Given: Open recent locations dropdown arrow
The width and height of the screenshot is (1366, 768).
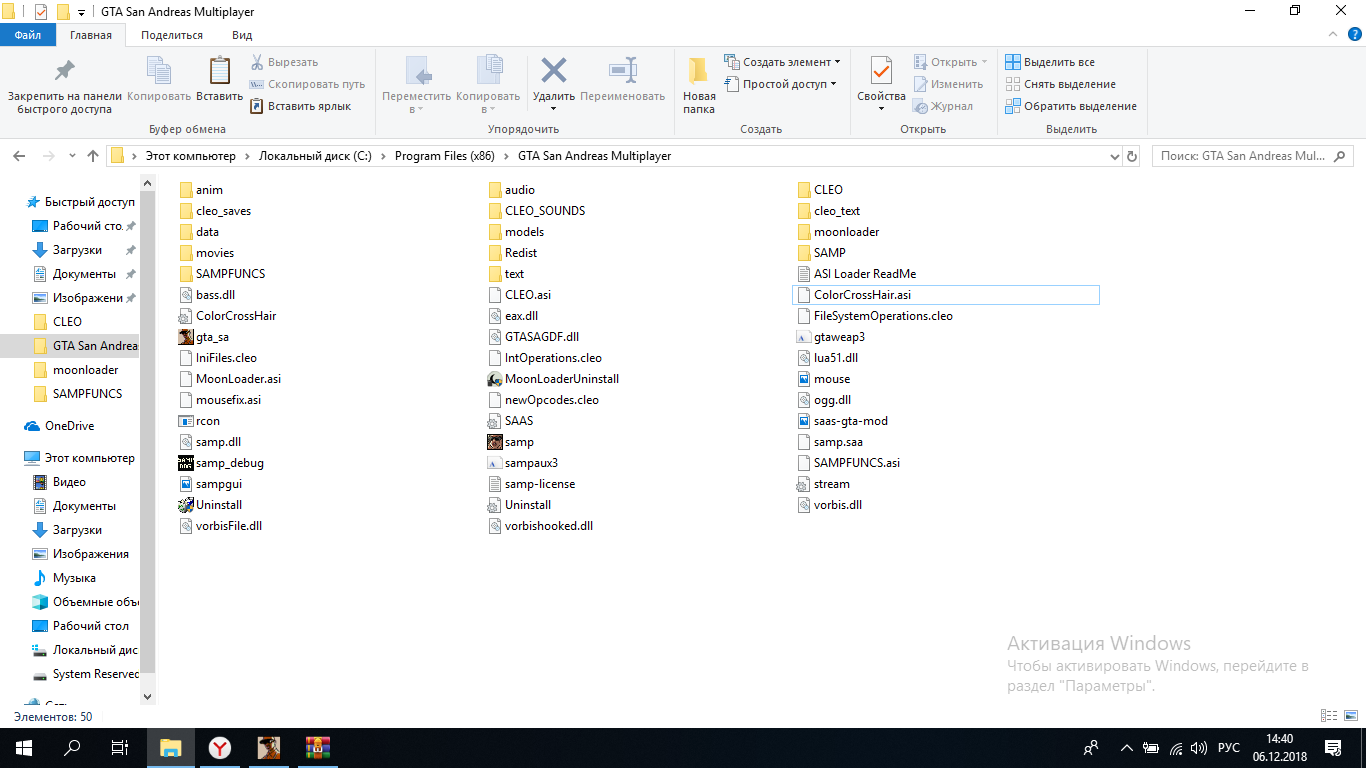Looking at the screenshot, I should point(72,156).
